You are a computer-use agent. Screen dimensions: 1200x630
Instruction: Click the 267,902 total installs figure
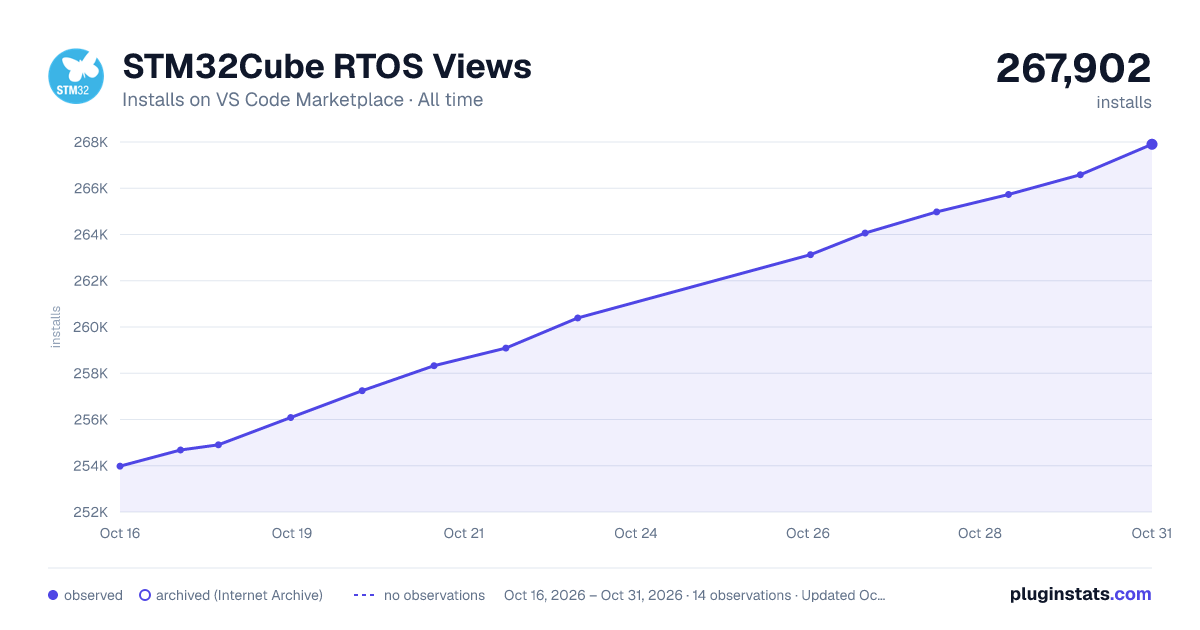tap(1073, 68)
